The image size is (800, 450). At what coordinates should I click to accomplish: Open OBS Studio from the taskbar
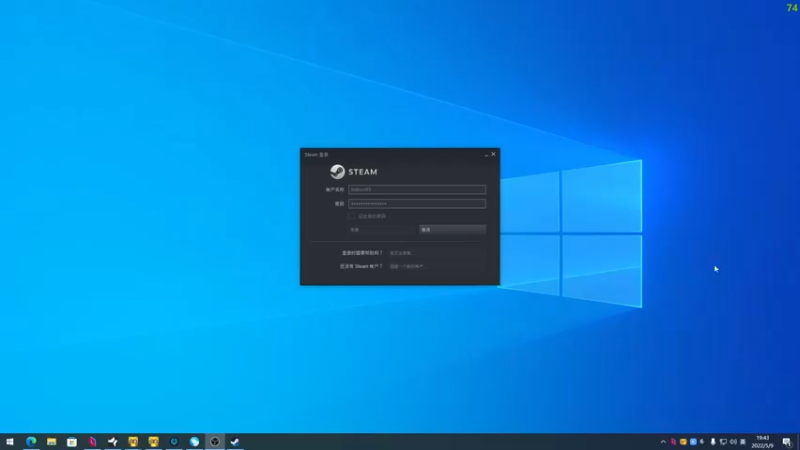tap(215, 442)
